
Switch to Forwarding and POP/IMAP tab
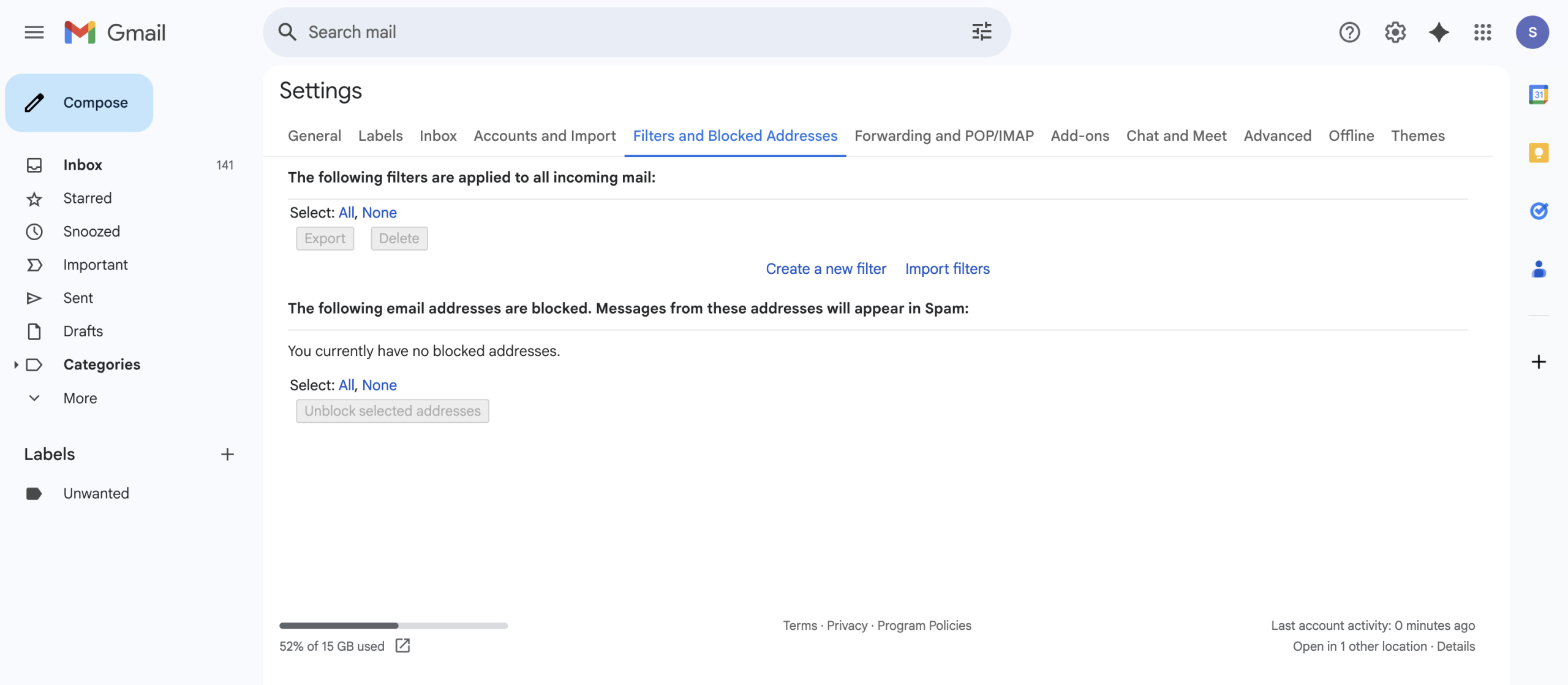(944, 135)
